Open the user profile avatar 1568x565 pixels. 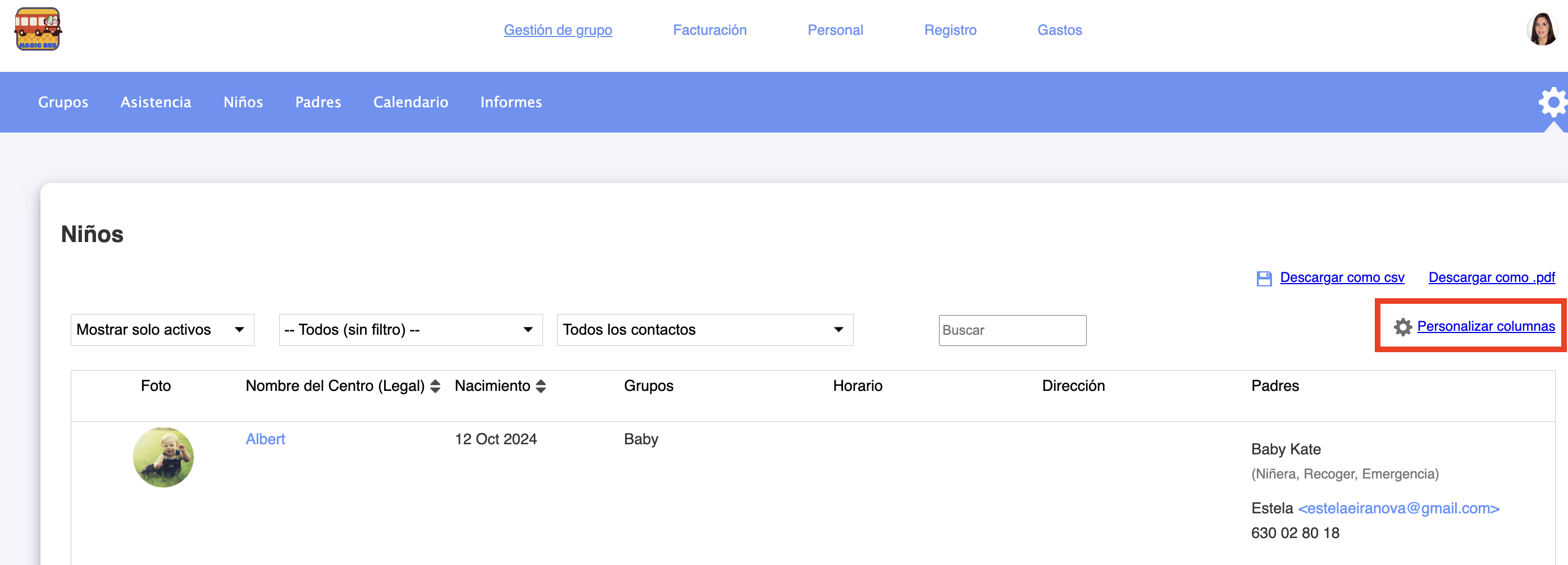point(1541,29)
